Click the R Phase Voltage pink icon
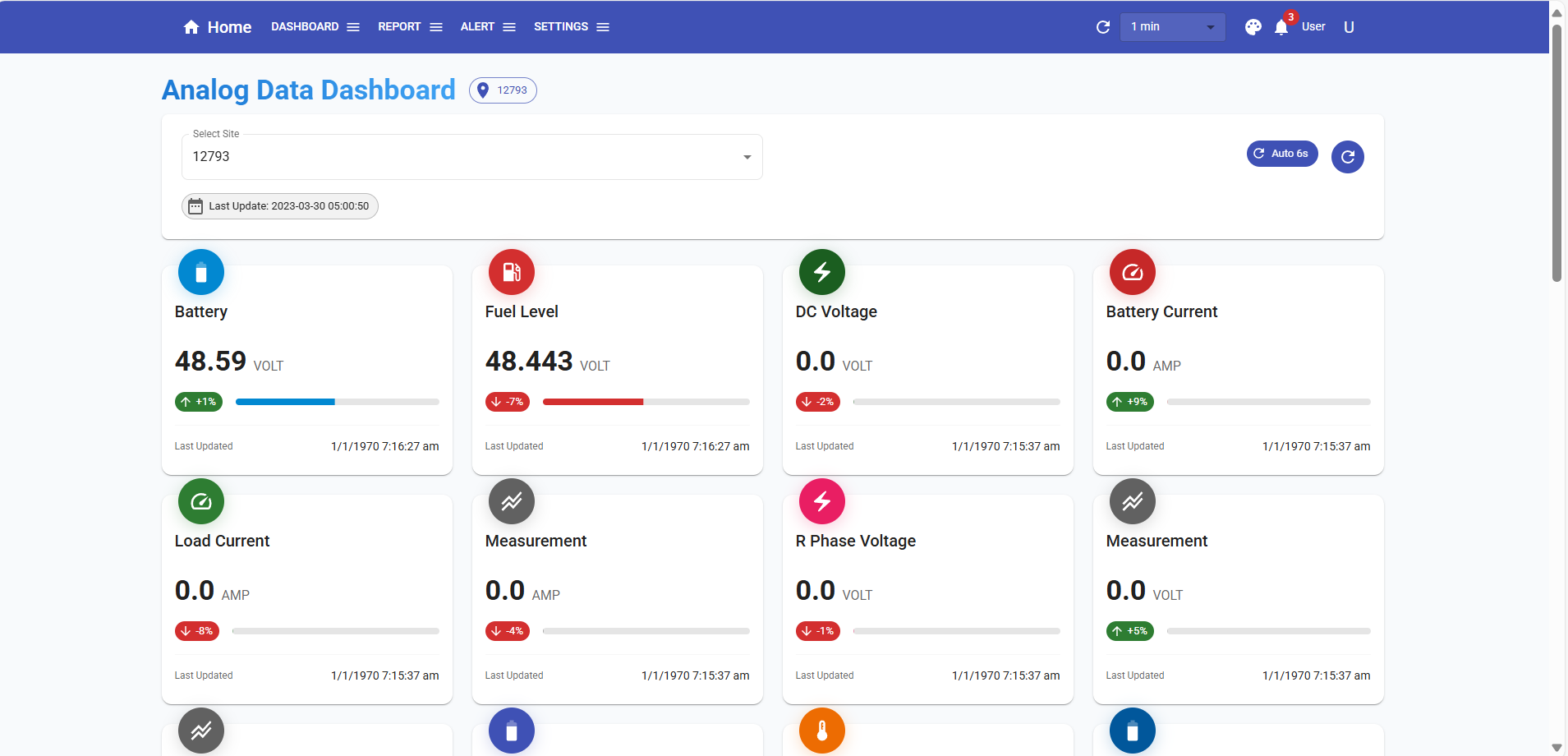The width and height of the screenshot is (1568, 756). 822,501
